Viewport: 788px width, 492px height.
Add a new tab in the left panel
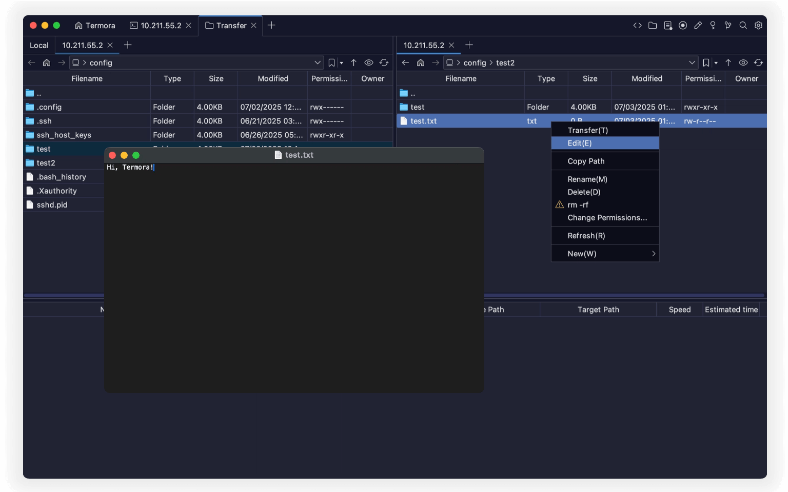click(x=127, y=45)
